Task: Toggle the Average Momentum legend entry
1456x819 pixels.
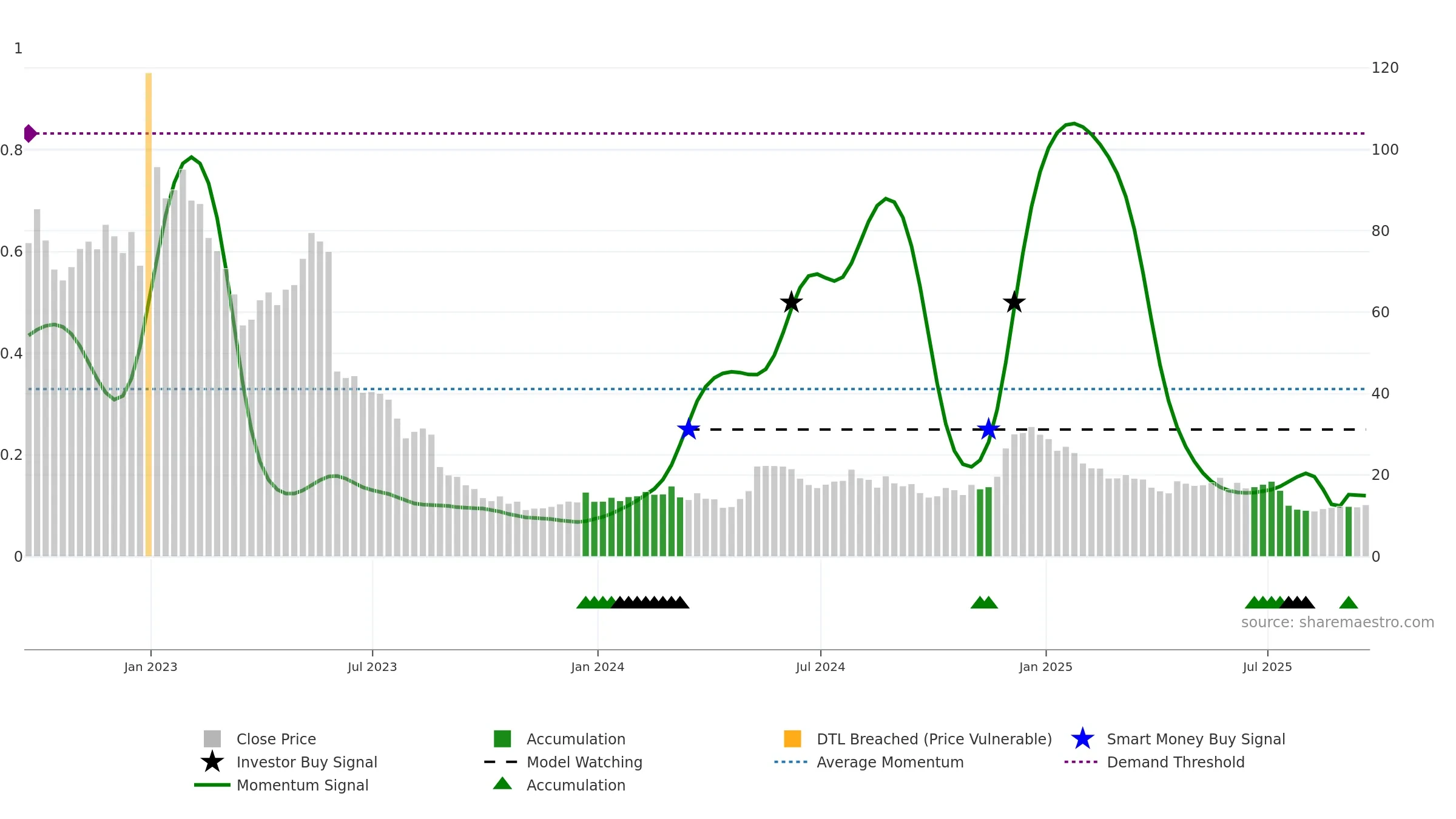Action: 869,762
